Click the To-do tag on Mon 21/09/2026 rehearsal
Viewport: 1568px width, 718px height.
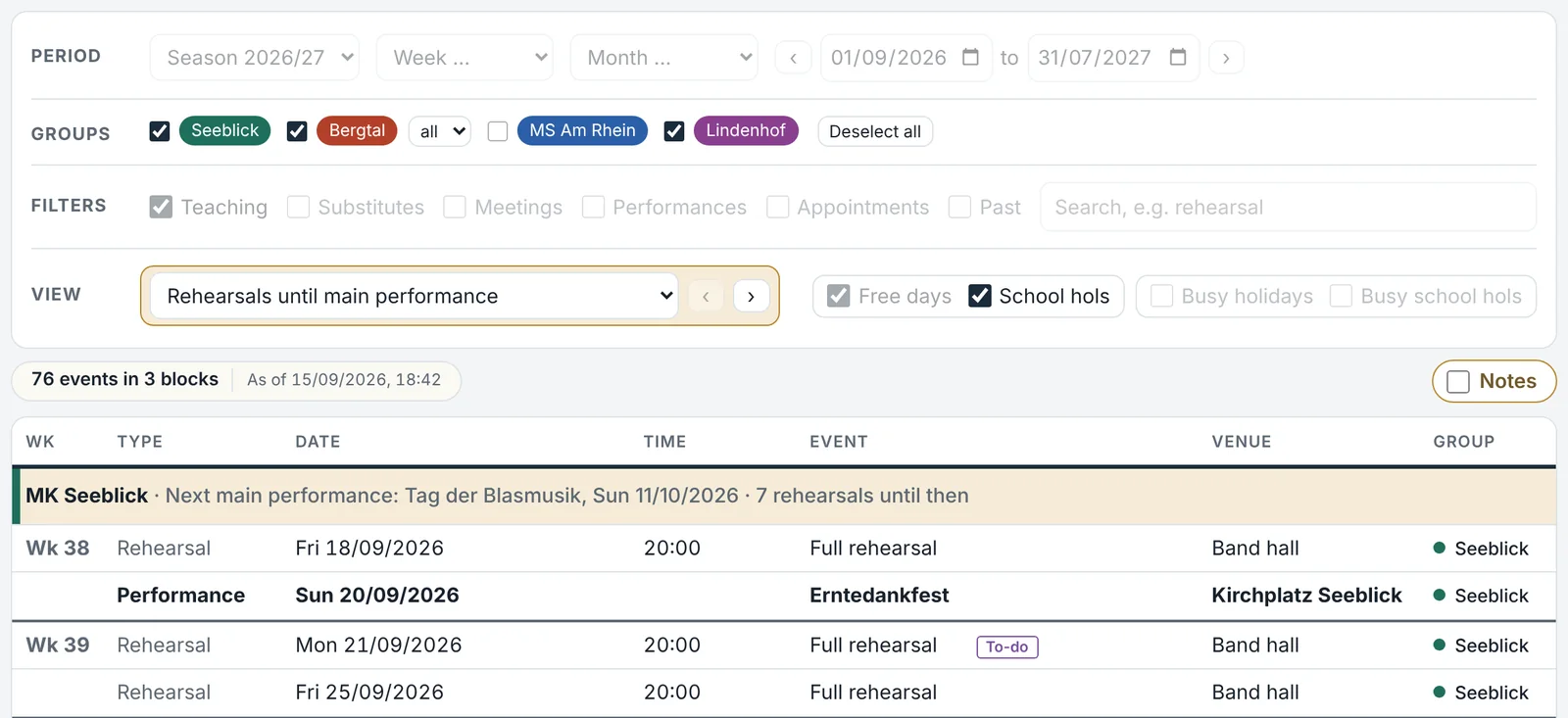click(1007, 646)
